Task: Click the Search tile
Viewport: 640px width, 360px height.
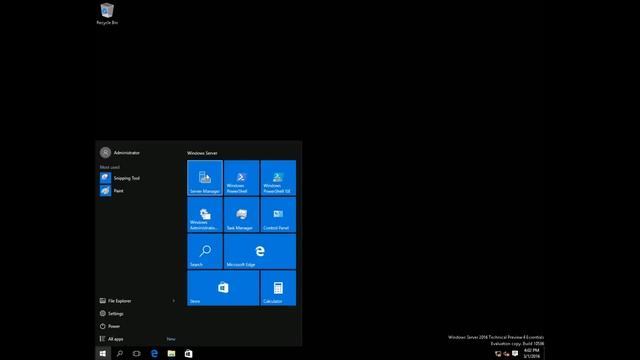Action: pyautogui.click(x=205, y=251)
